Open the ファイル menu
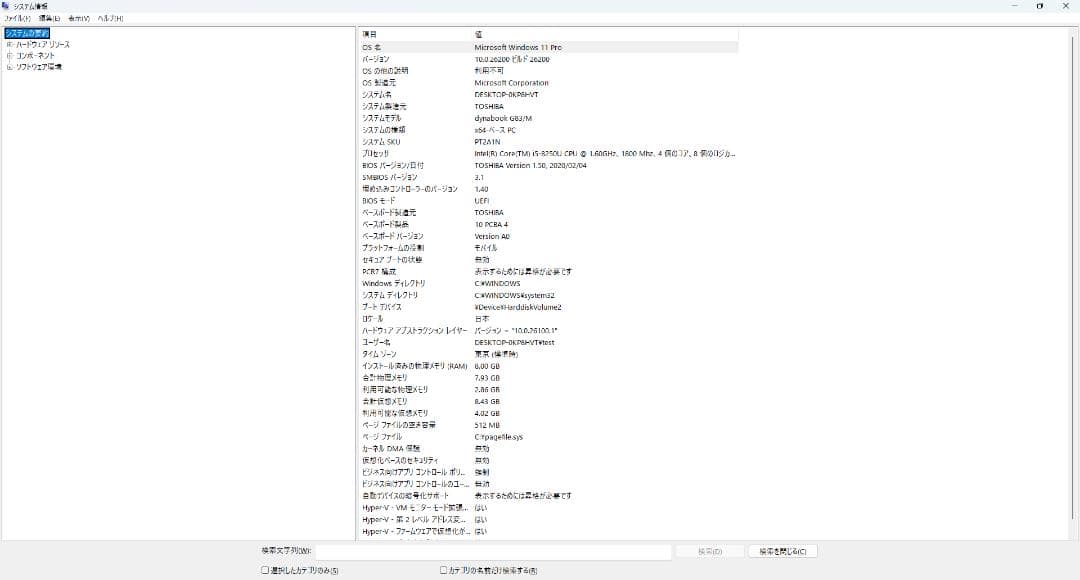Screen dimensions: 1080x580 [15, 17]
